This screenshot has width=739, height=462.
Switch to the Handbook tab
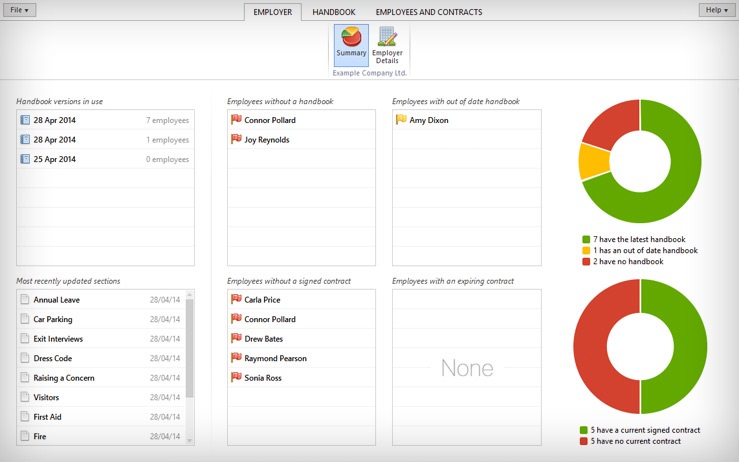click(333, 12)
